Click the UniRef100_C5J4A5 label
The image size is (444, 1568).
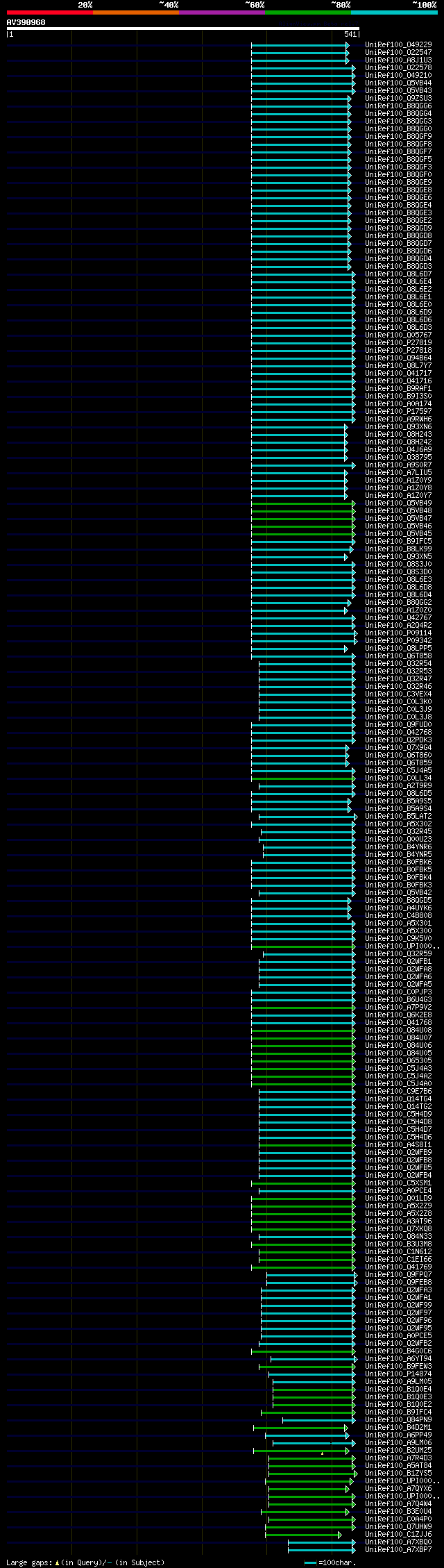click(398, 771)
